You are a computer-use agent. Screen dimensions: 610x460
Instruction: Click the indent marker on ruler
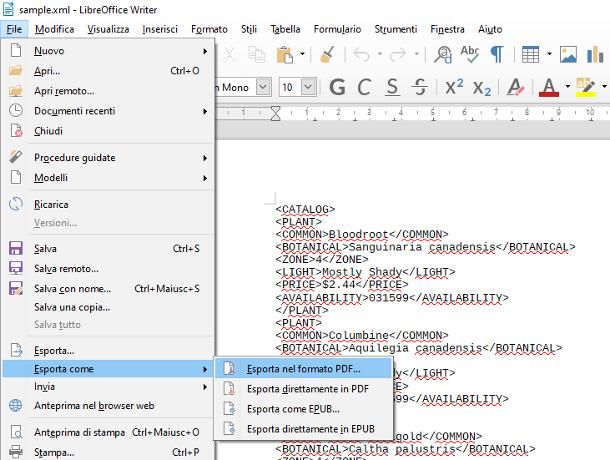tap(275, 113)
